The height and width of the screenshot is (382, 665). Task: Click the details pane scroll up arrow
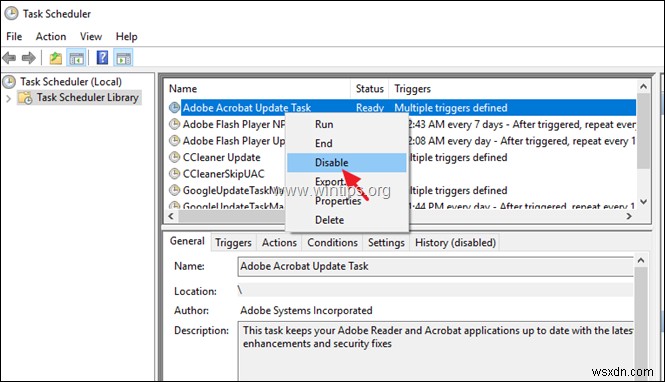point(641,260)
